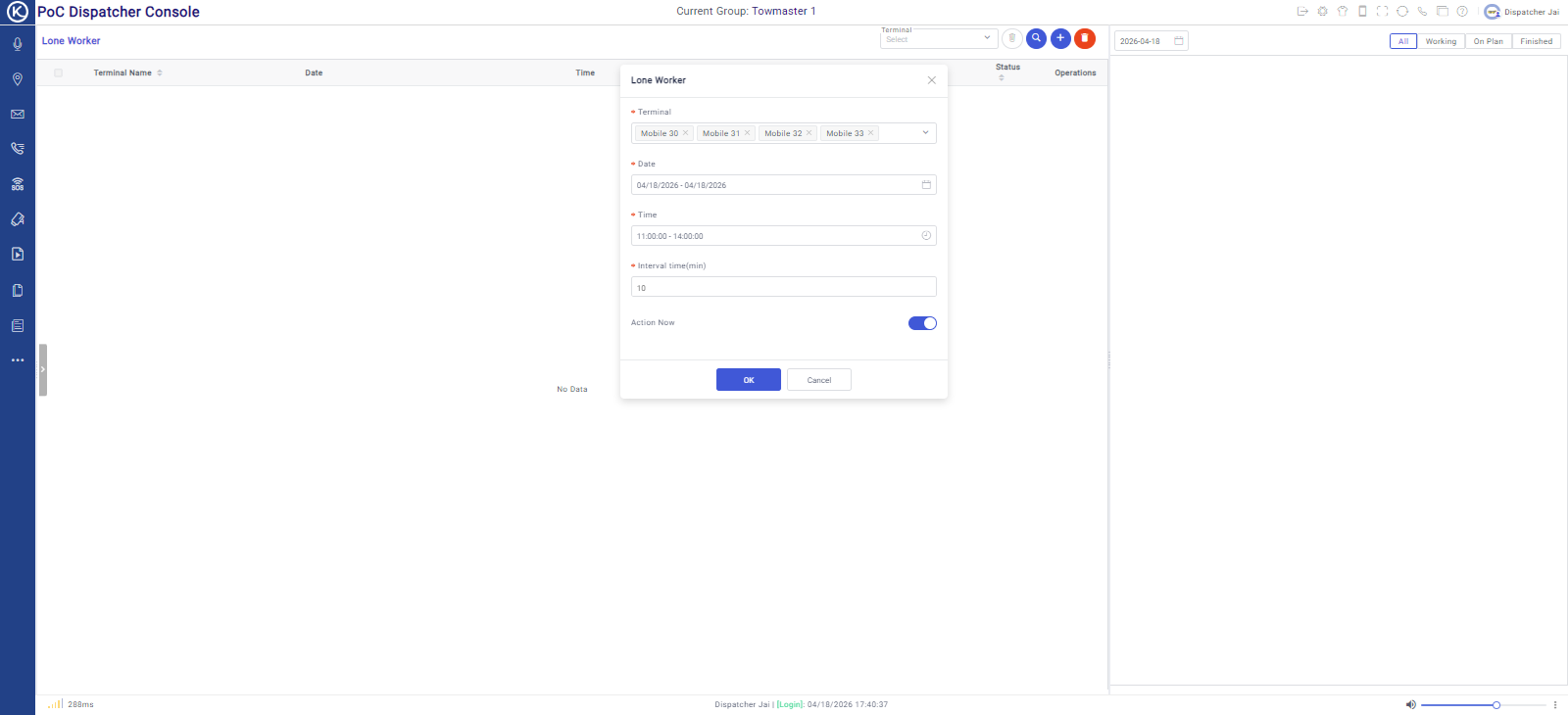Click the phone handset icon in top bar
The height and width of the screenshot is (715, 1568).
1422,12
